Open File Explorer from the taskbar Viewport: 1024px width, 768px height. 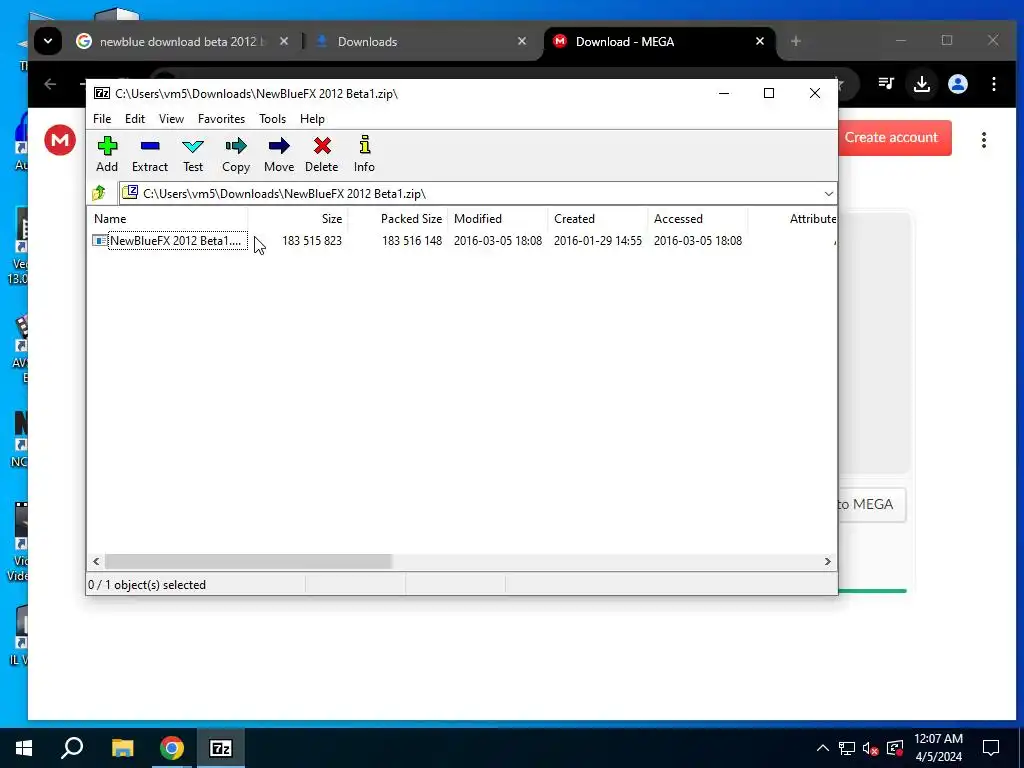(122, 748)
